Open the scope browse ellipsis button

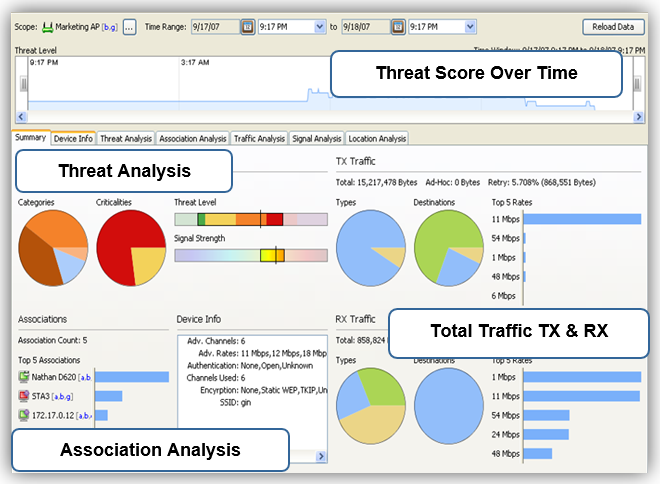tap(129, 27)
